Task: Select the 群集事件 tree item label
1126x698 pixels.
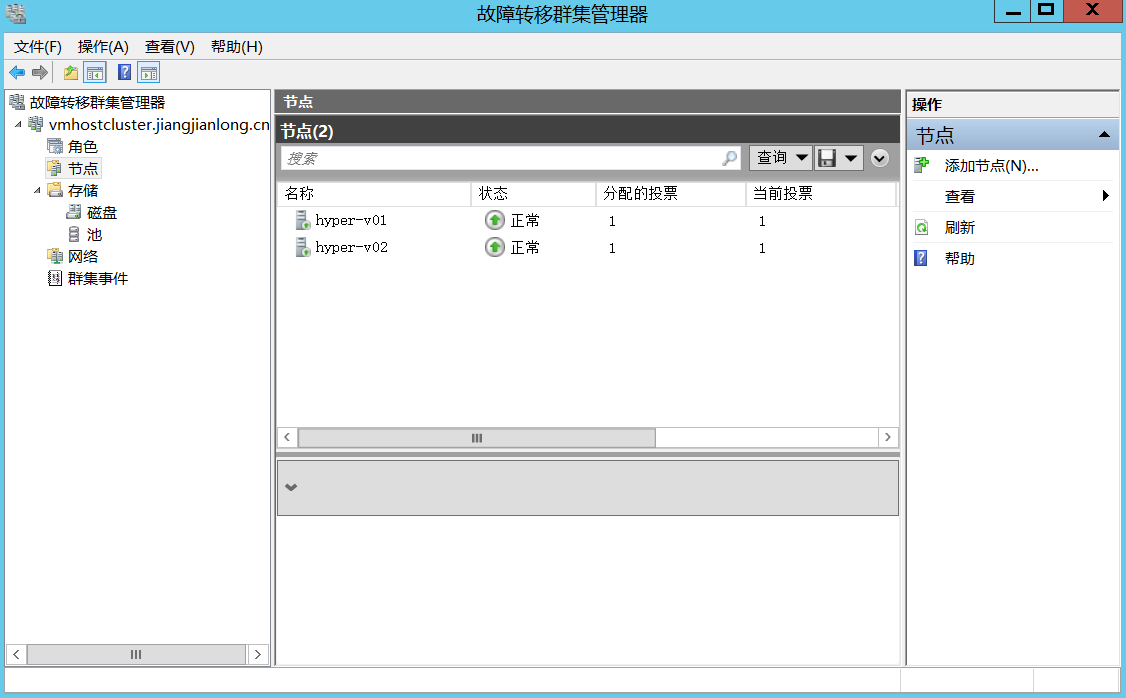Action: pyautogui.click(x=98, y=279)
